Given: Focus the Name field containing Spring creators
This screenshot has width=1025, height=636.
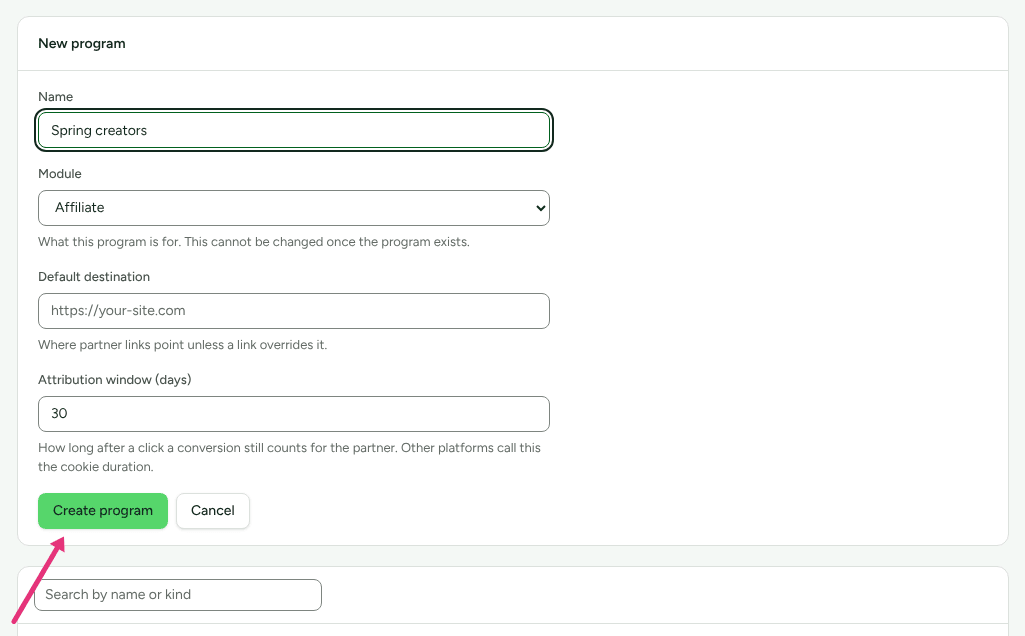Looking at the screenshot, I should click(294, 130).
